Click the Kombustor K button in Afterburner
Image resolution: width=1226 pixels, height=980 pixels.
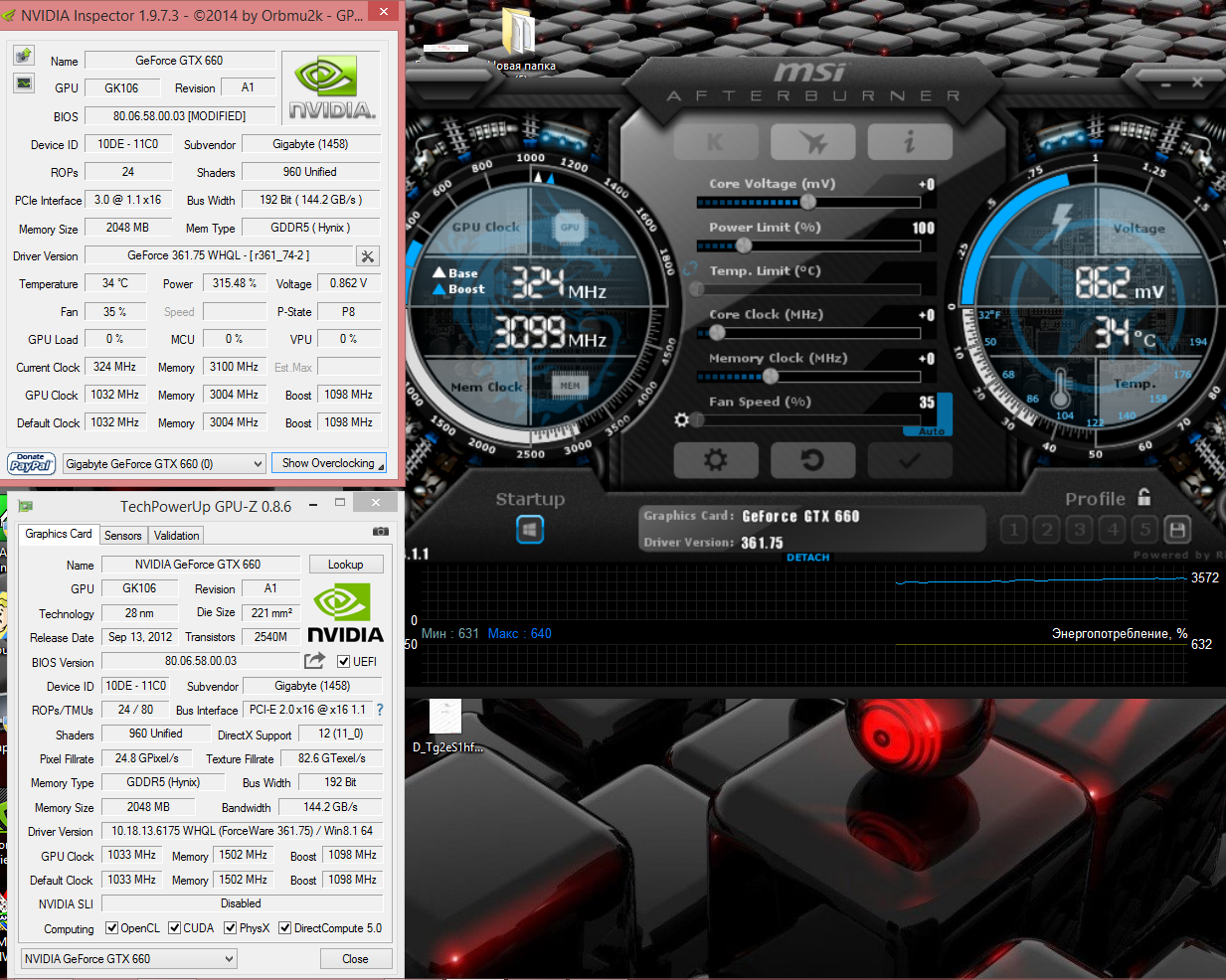click(x=716, y=142)
